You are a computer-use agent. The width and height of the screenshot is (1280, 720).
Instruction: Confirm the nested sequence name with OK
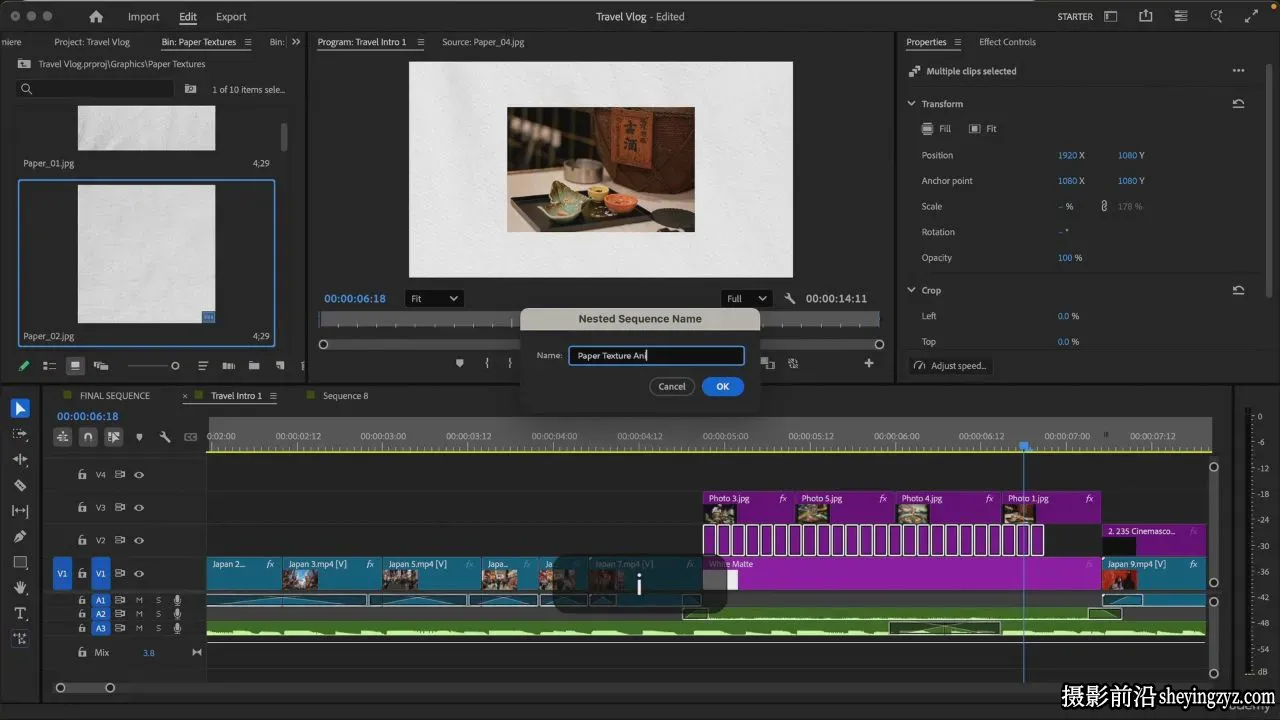[x=722, y=386]
